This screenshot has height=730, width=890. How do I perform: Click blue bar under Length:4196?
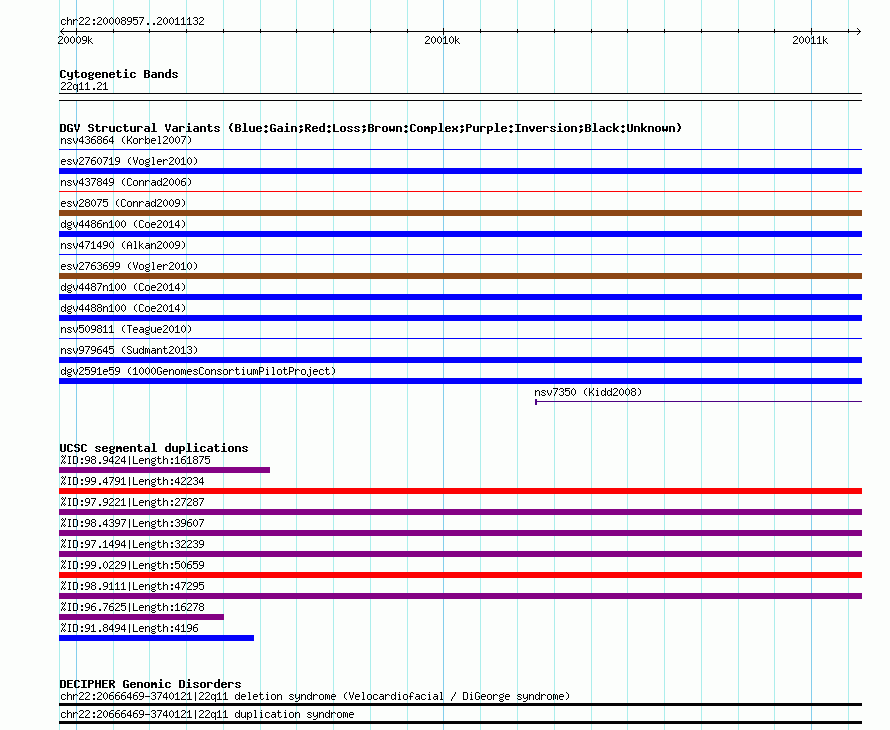[157, 638]
